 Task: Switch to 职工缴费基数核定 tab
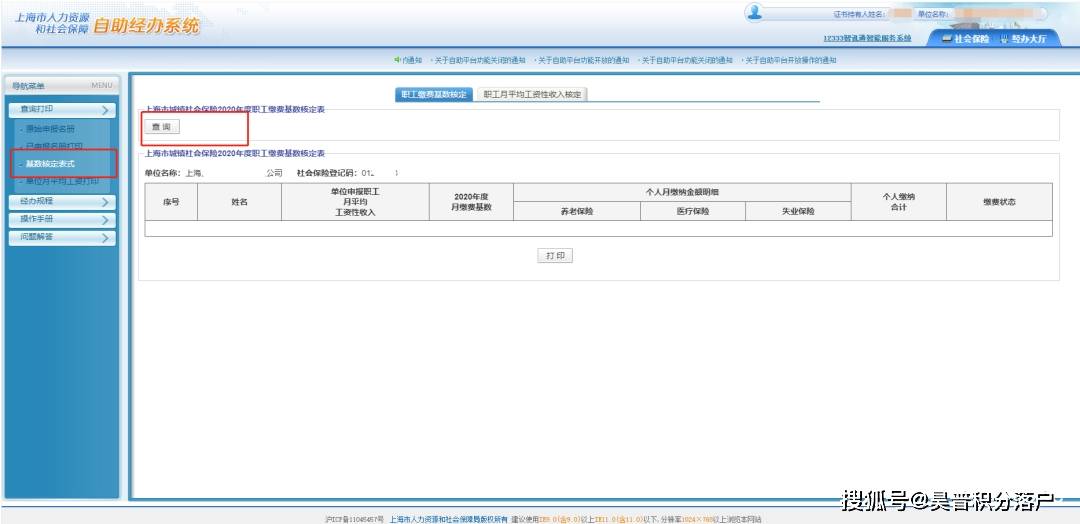tap(433, 94)
